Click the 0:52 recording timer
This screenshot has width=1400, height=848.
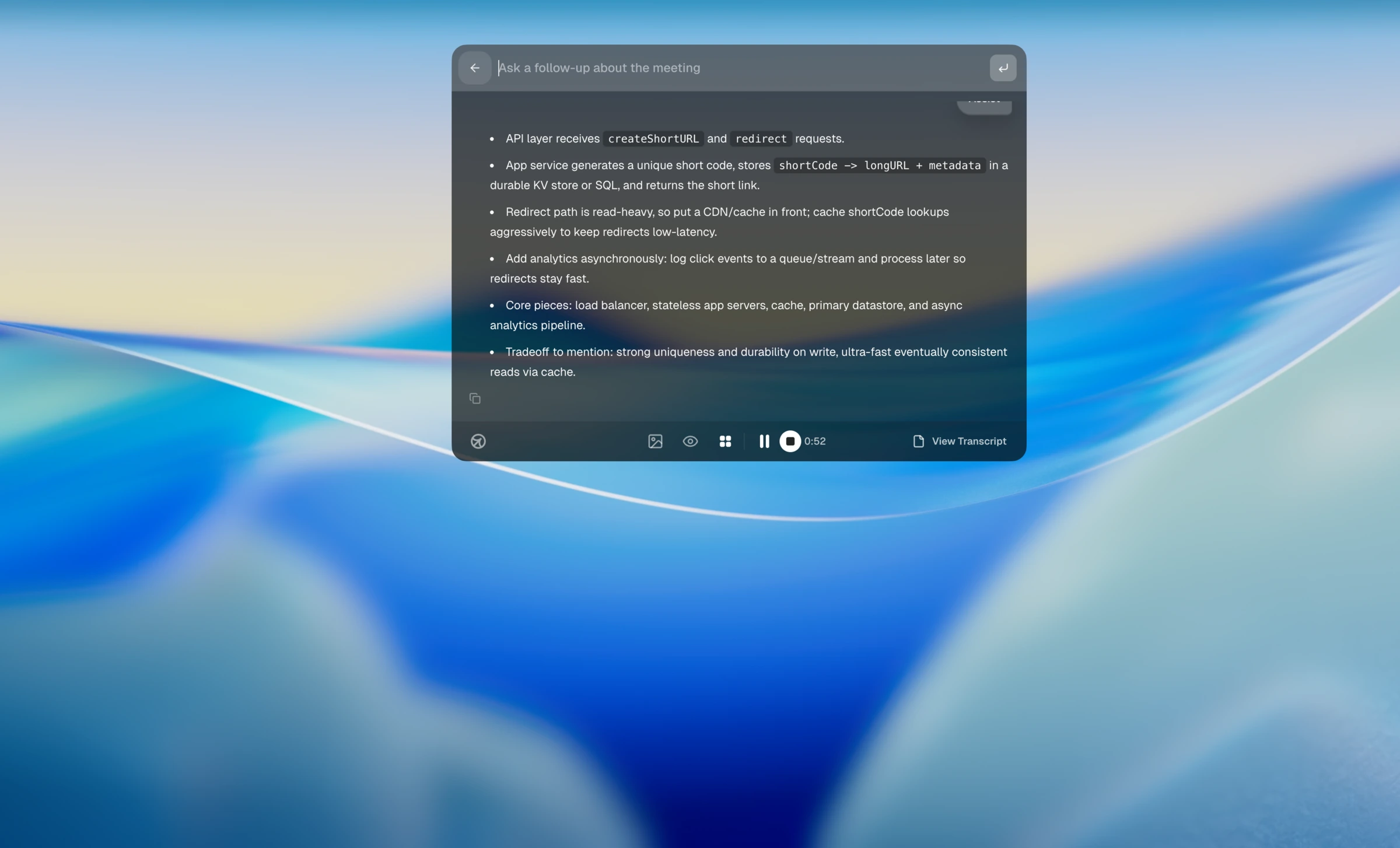[x=815, y=441]
